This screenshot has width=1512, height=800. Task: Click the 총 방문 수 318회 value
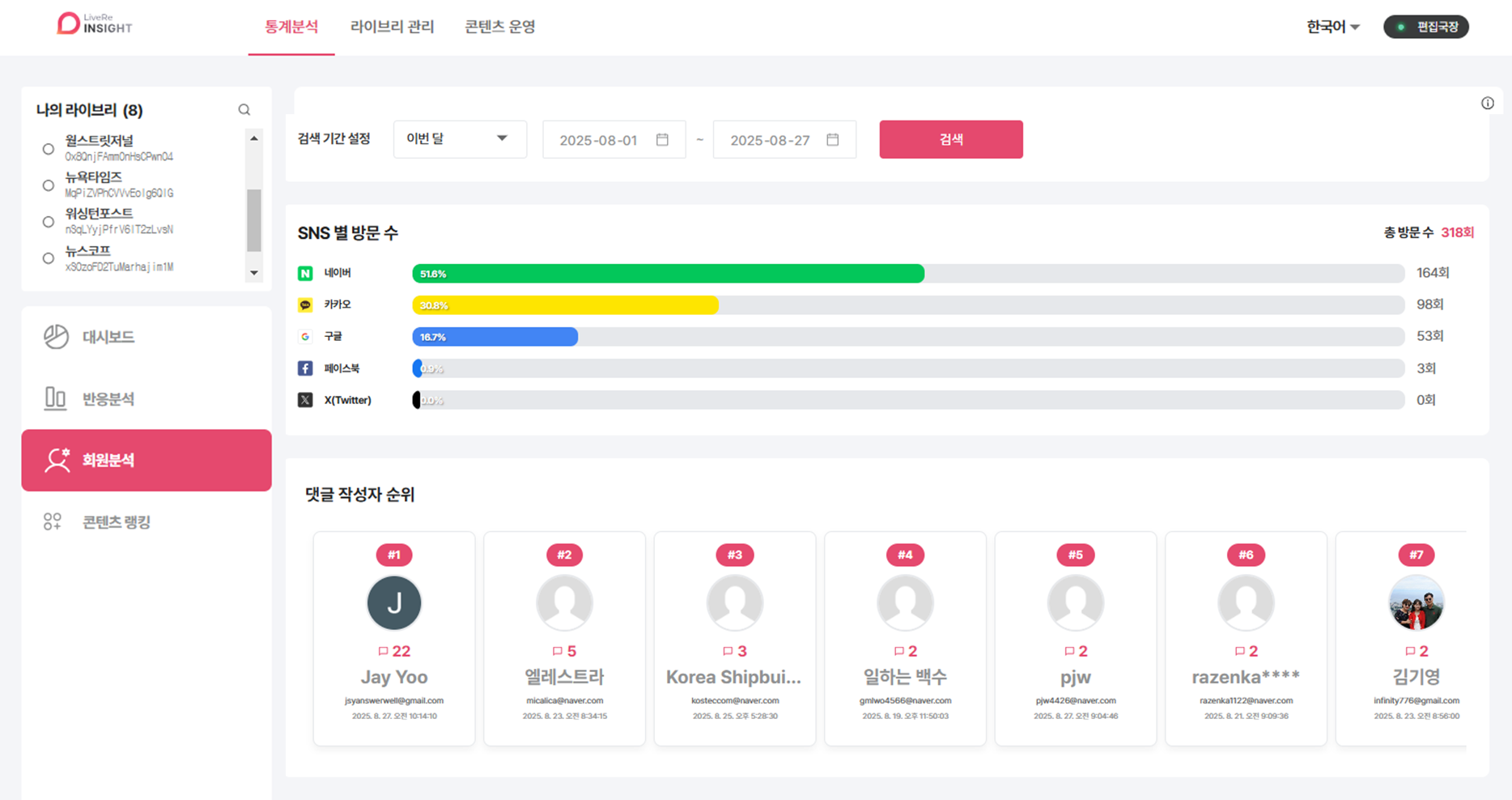click(1457, 232)
